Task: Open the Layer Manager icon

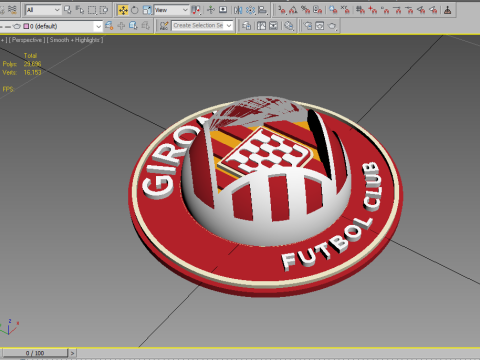Action: click(246, 26)
